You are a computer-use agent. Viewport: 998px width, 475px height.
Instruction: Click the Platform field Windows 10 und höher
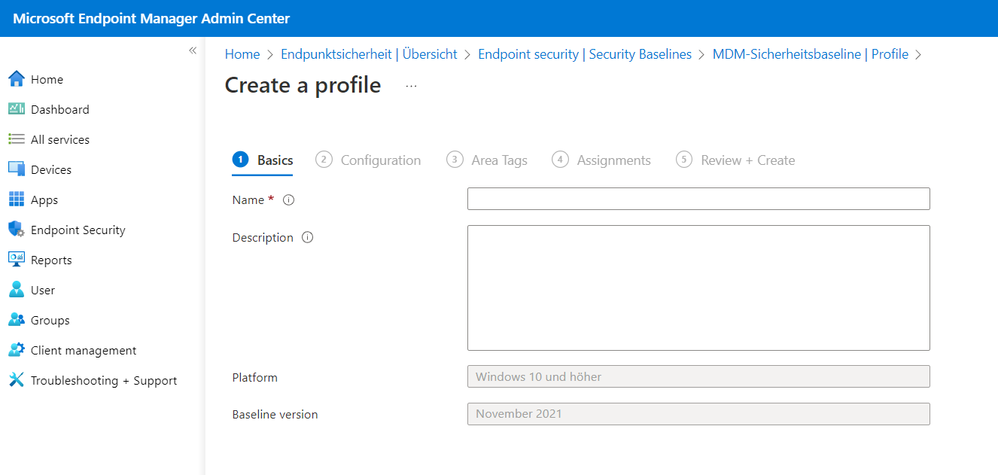coord(698,376)
